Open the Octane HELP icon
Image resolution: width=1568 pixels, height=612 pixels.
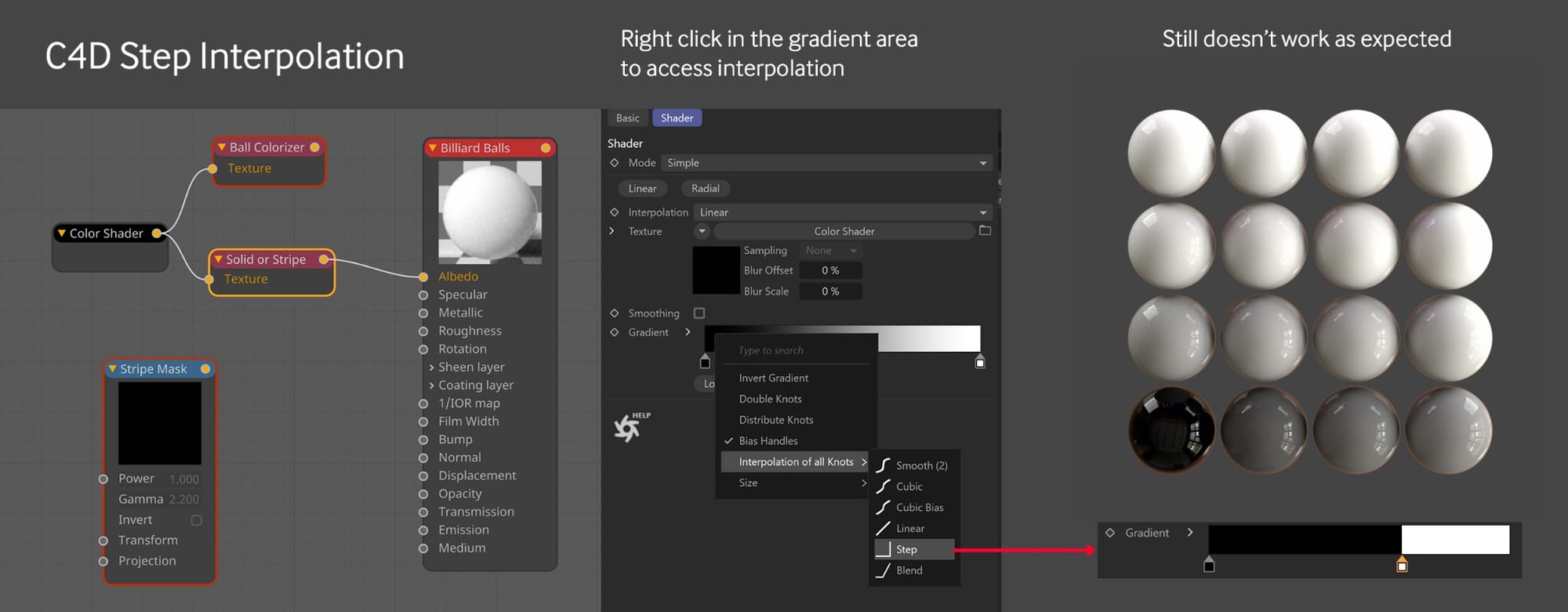point(631,426)
